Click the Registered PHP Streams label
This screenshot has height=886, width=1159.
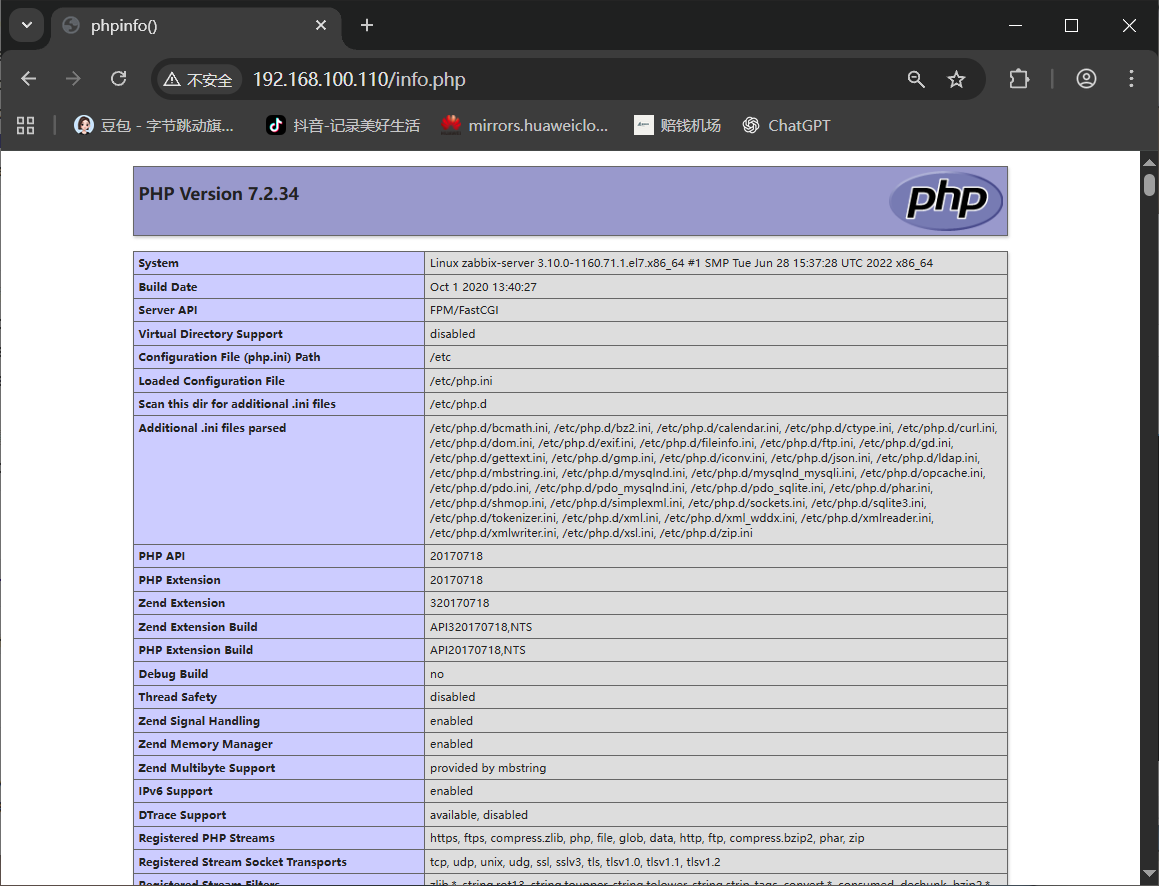[x=206, y=838]
